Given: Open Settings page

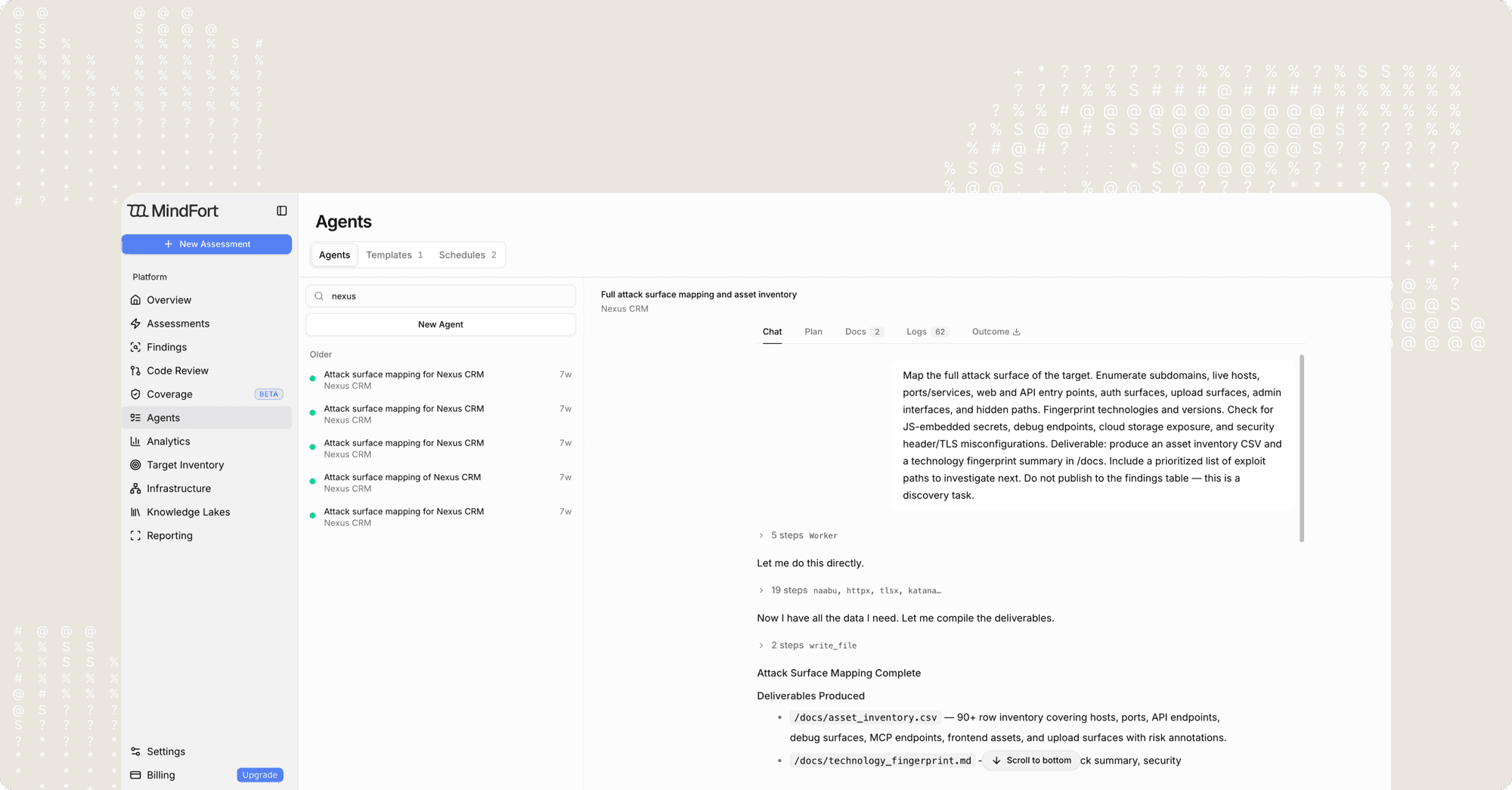Looking at the screenshot, I should coord(206,751).
